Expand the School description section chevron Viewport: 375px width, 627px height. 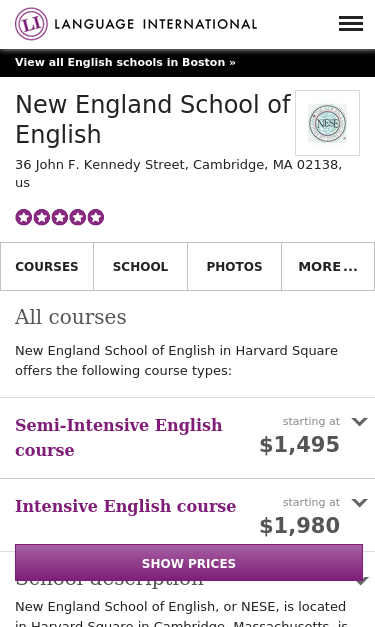pos(361,581)
